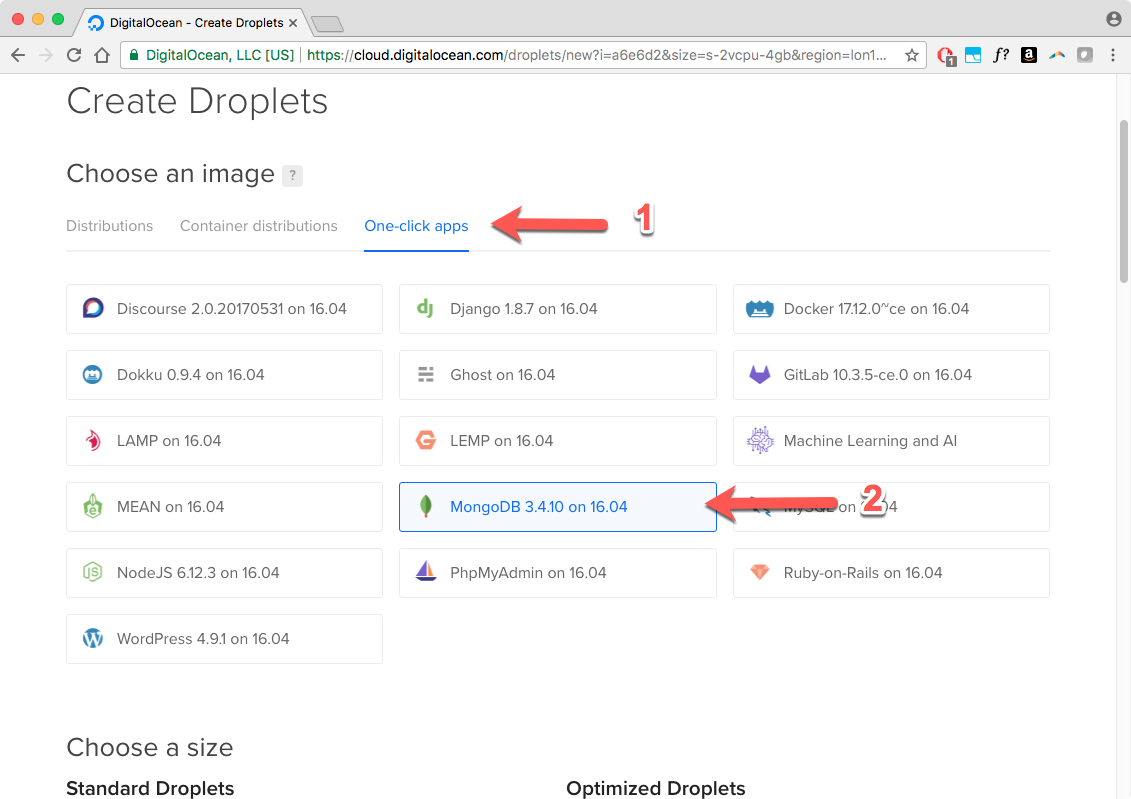Click the GitLab fox icon
The width and height of the screenshot is (1131, 799).
pyautogui.click(x=760, y=375)
